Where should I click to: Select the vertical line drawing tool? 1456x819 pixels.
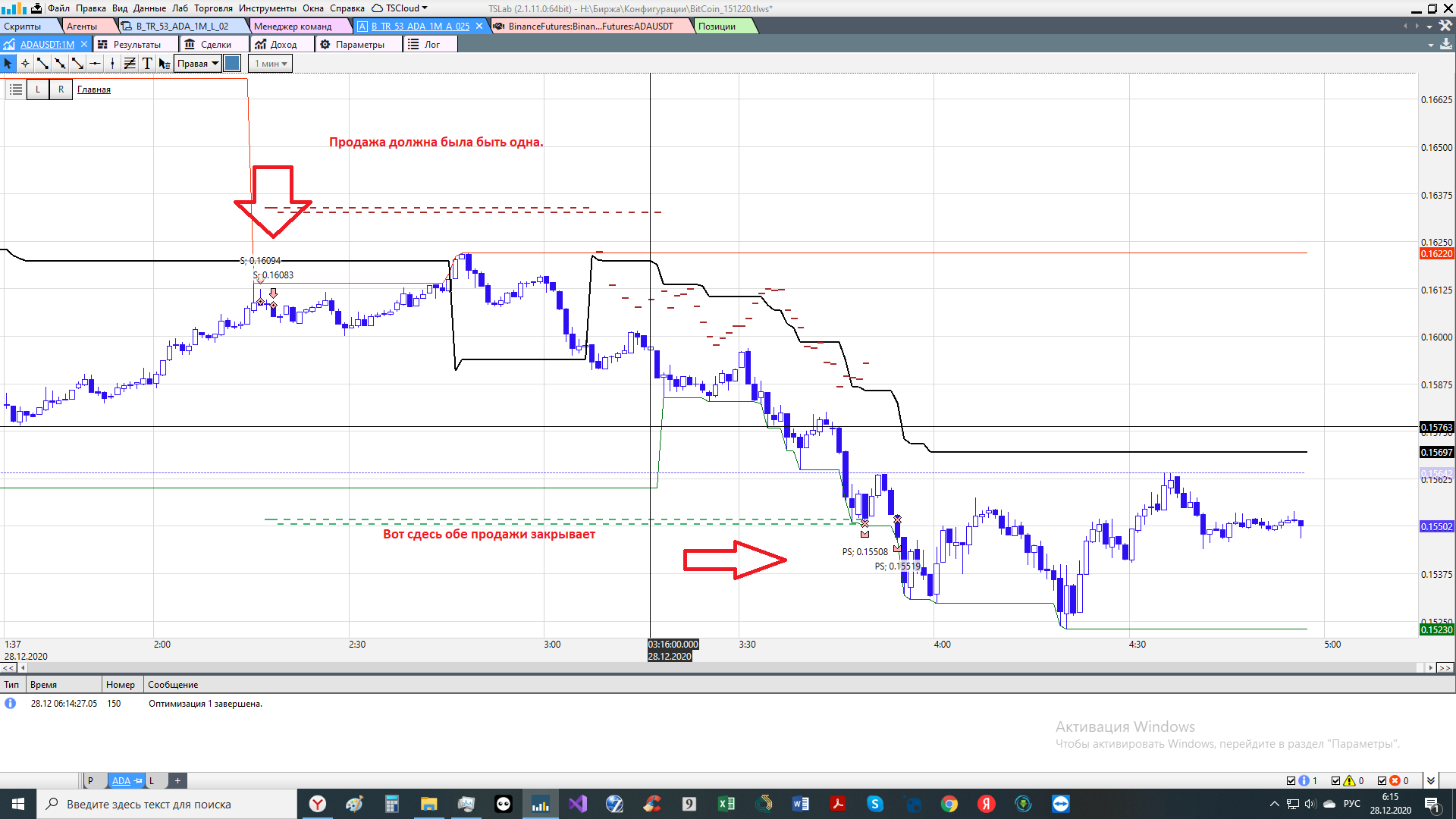(x=112, y=64)
